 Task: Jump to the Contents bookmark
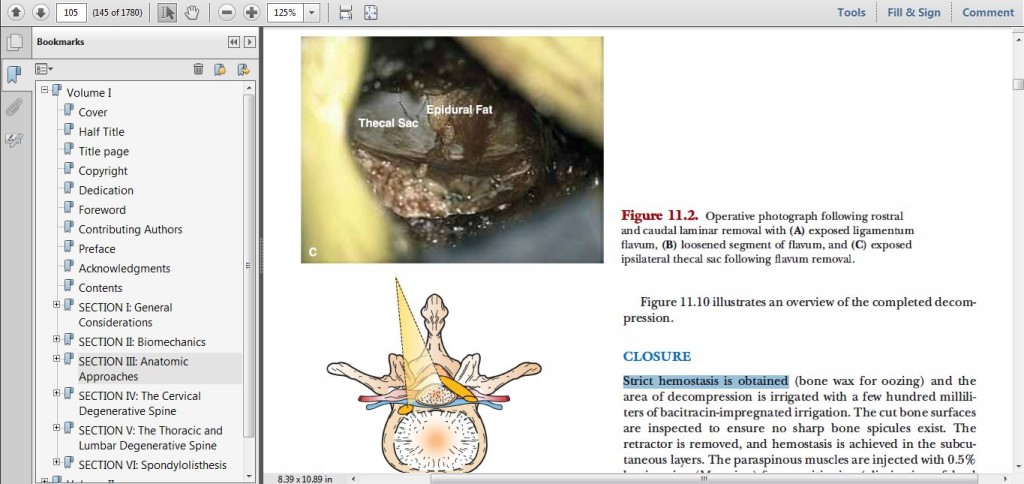[101, 288]
